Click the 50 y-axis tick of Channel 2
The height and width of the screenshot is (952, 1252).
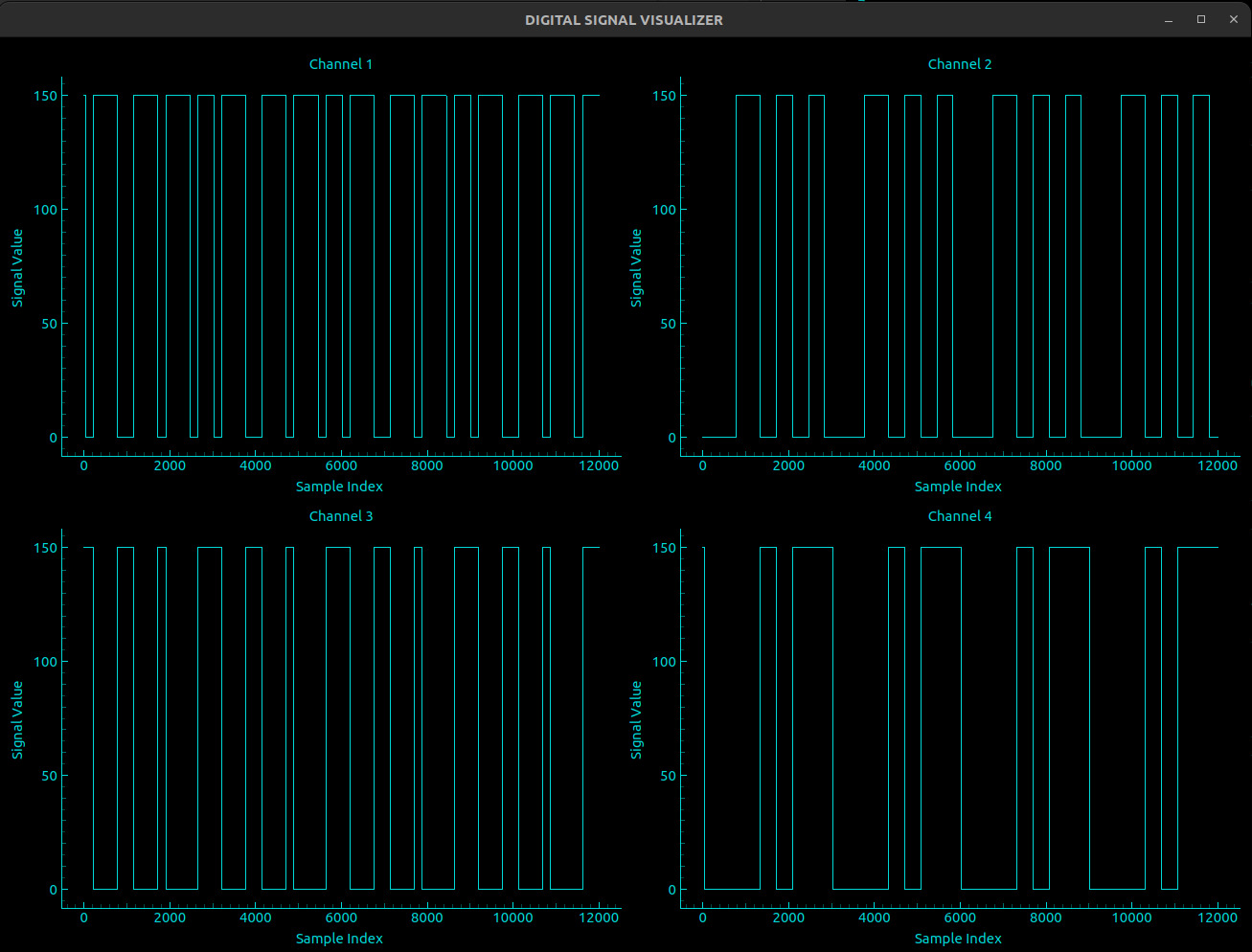tap(668, 324)
